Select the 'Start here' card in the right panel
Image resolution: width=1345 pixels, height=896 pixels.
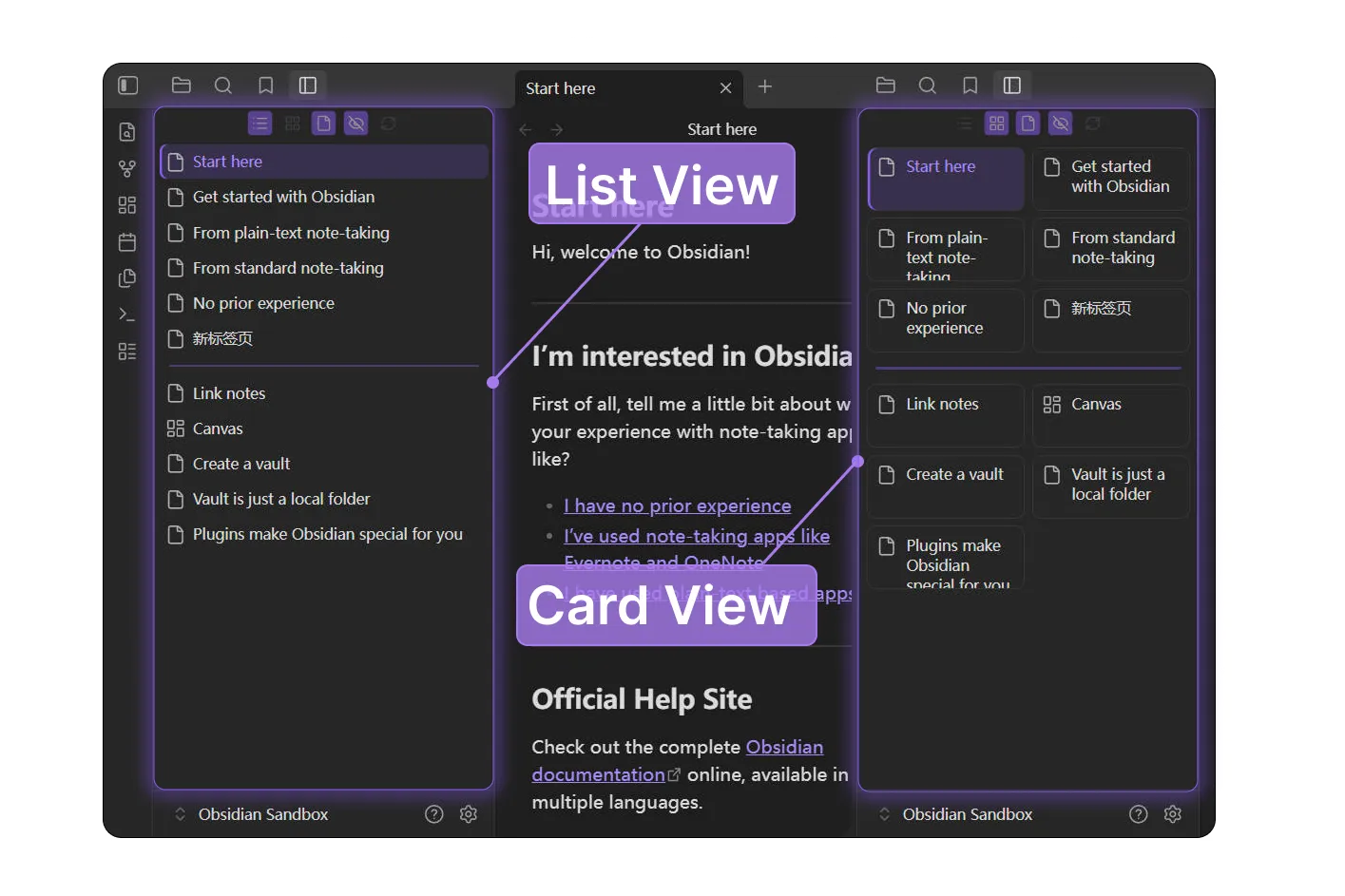pos(946,179)
